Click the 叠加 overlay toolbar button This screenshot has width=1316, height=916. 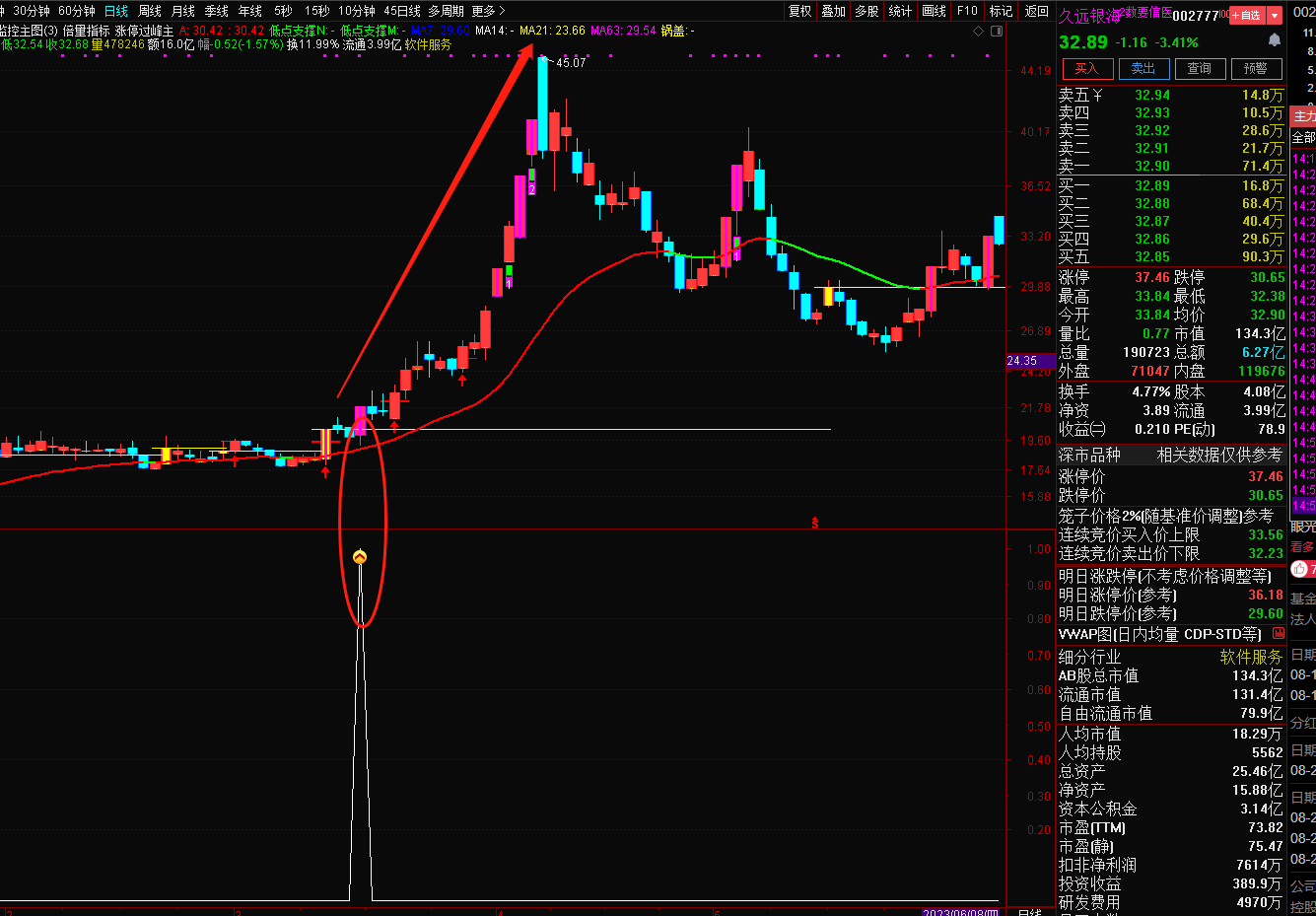[x=834, y=11]
